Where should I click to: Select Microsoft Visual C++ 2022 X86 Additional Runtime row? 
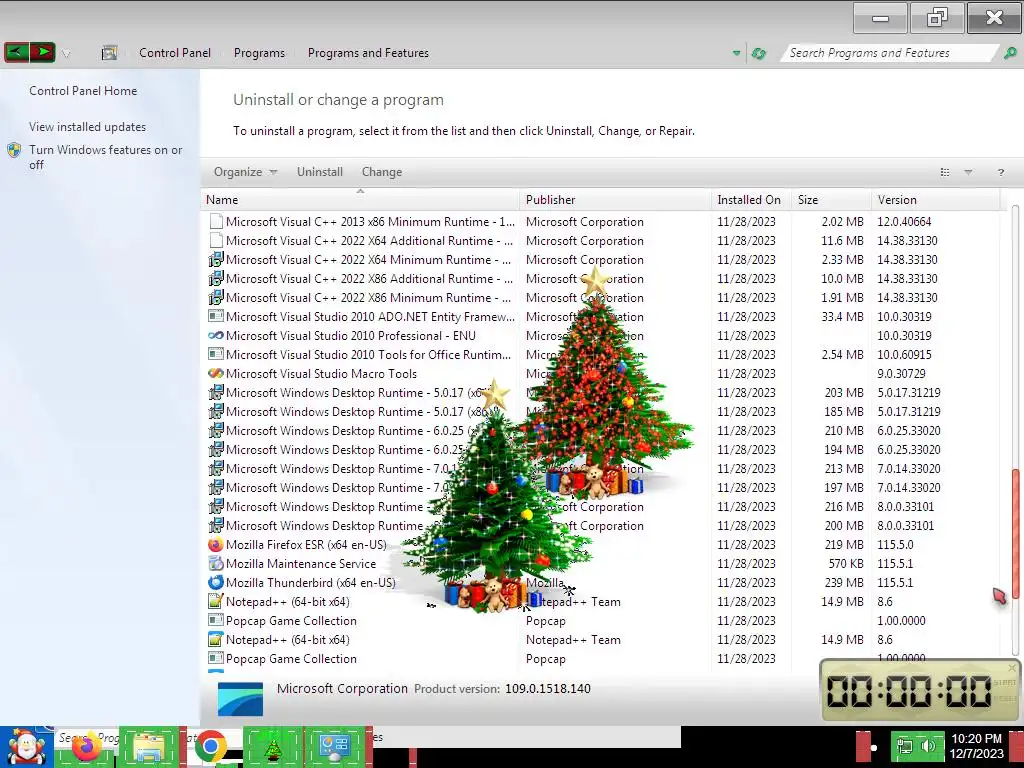[601, 279]
